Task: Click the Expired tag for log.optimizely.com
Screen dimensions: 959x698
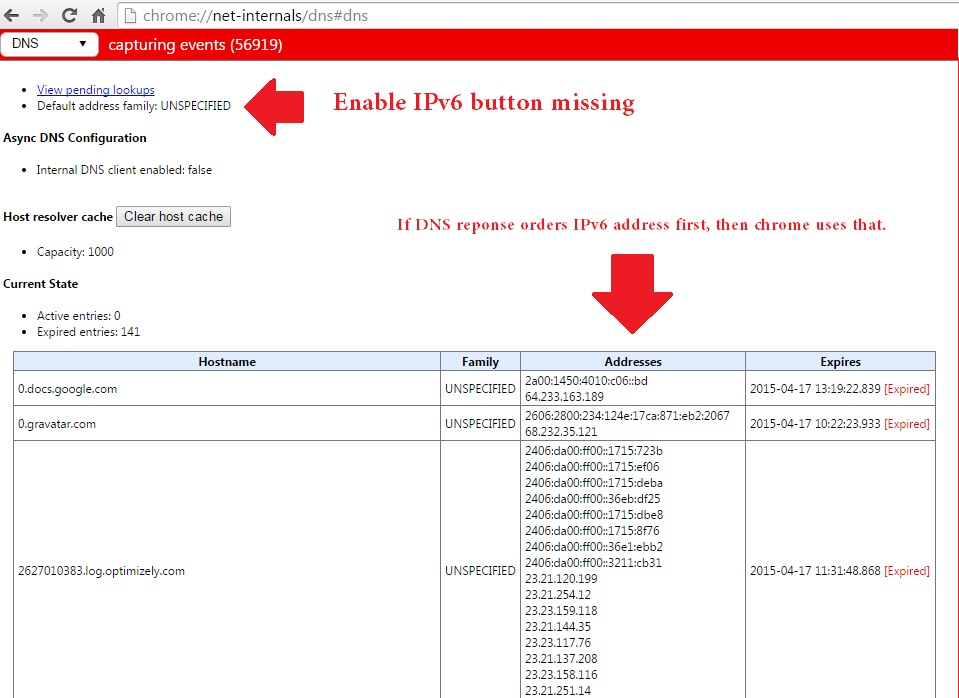Action: point(906,571)
